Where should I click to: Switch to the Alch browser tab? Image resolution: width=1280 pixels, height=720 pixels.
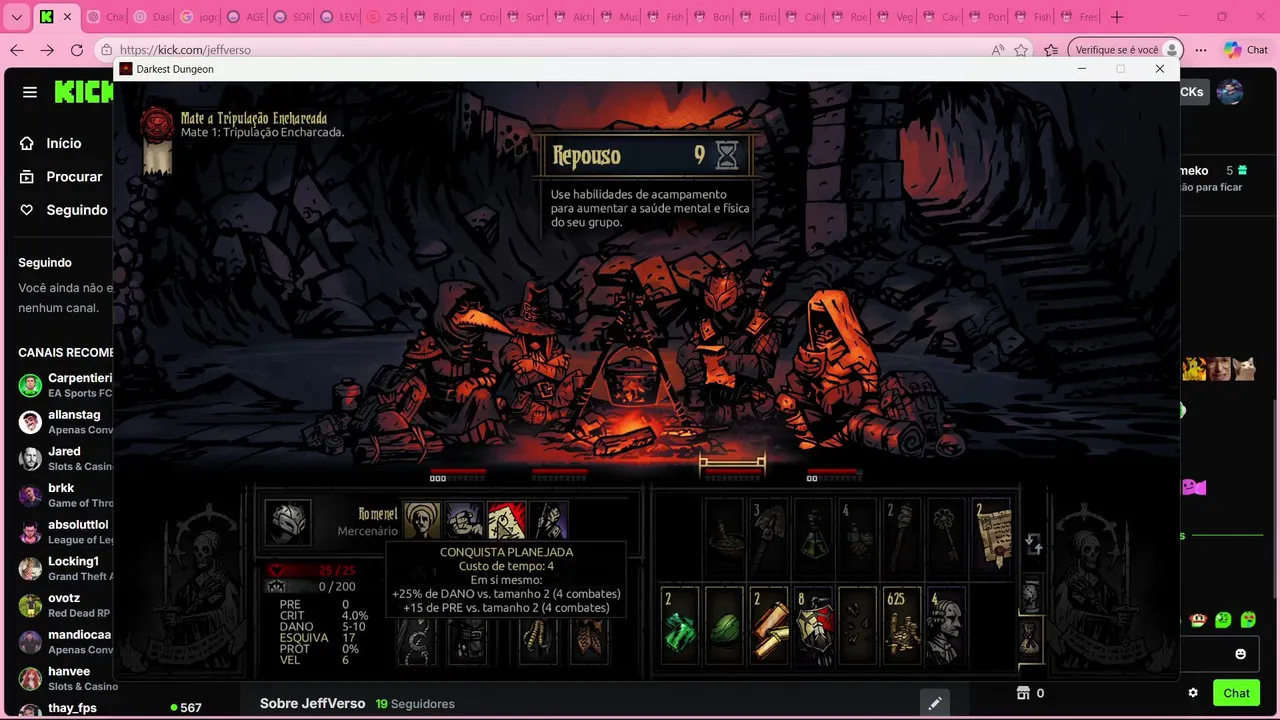pos(573,17)
